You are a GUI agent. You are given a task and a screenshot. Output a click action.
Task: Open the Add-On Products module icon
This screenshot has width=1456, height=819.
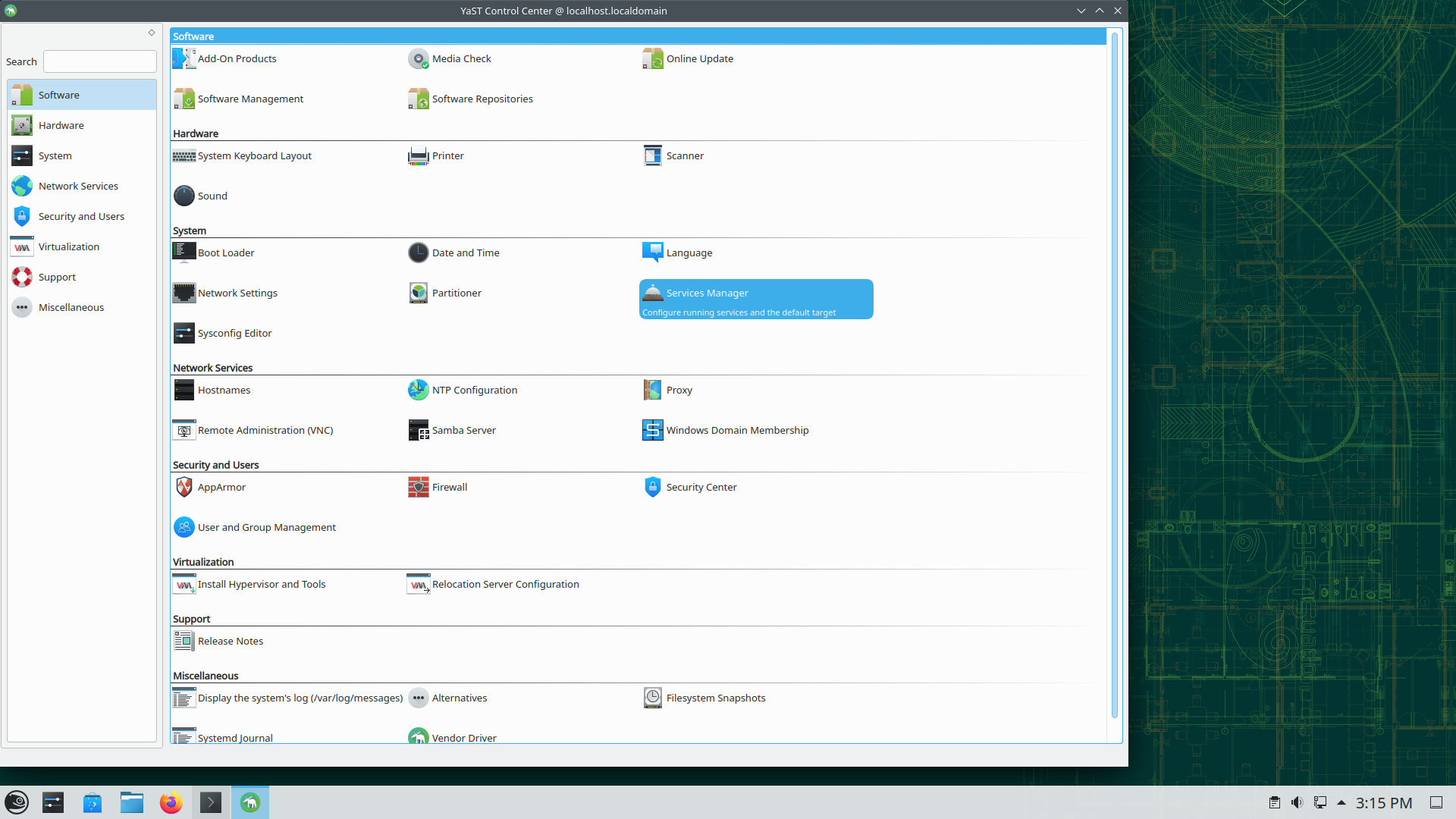click(x=184, y=58)
